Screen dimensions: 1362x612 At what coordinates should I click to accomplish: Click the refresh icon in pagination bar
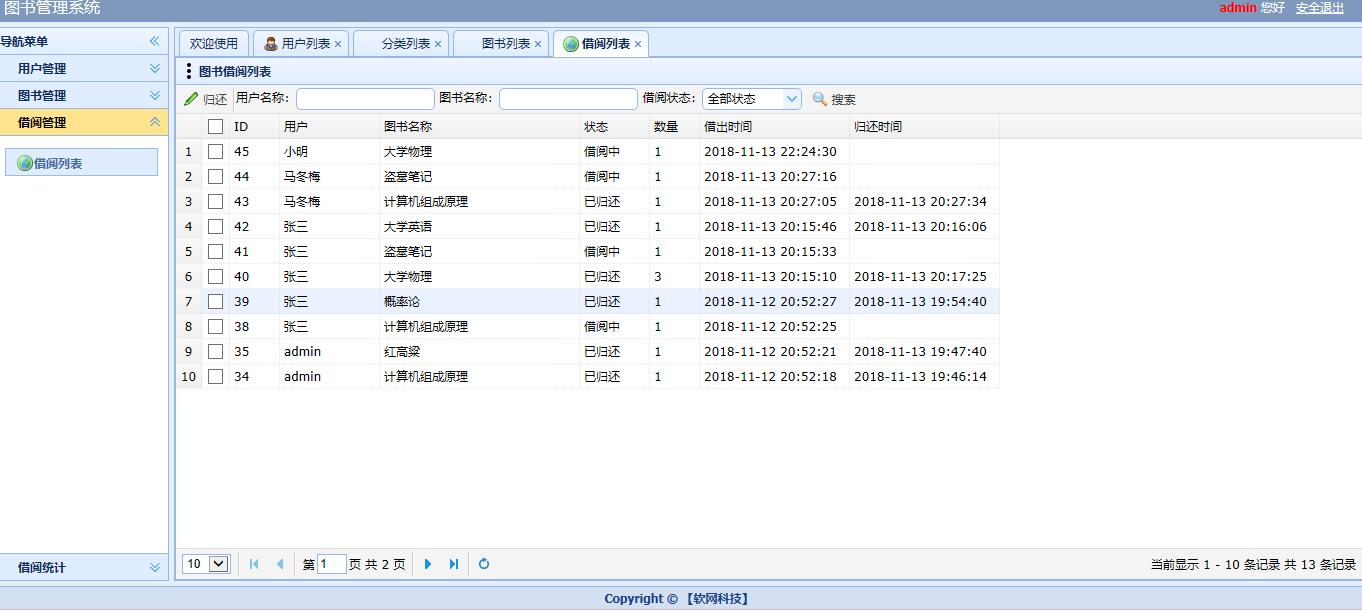coord(484,564)
